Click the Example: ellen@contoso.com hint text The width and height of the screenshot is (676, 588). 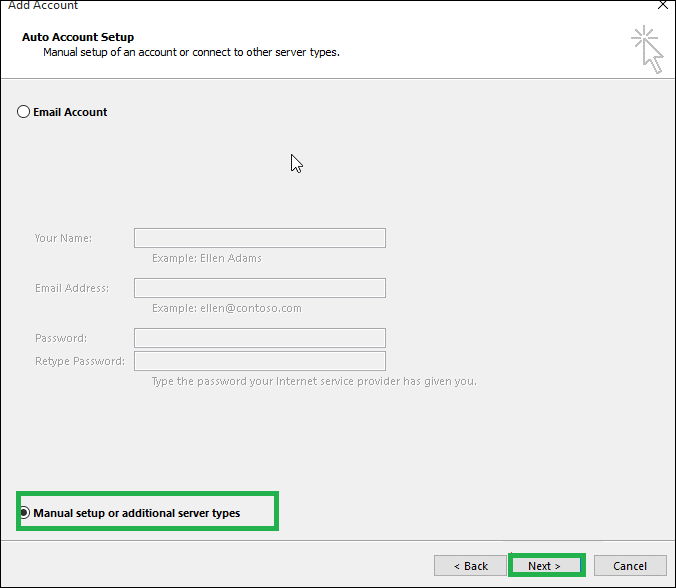227,308
